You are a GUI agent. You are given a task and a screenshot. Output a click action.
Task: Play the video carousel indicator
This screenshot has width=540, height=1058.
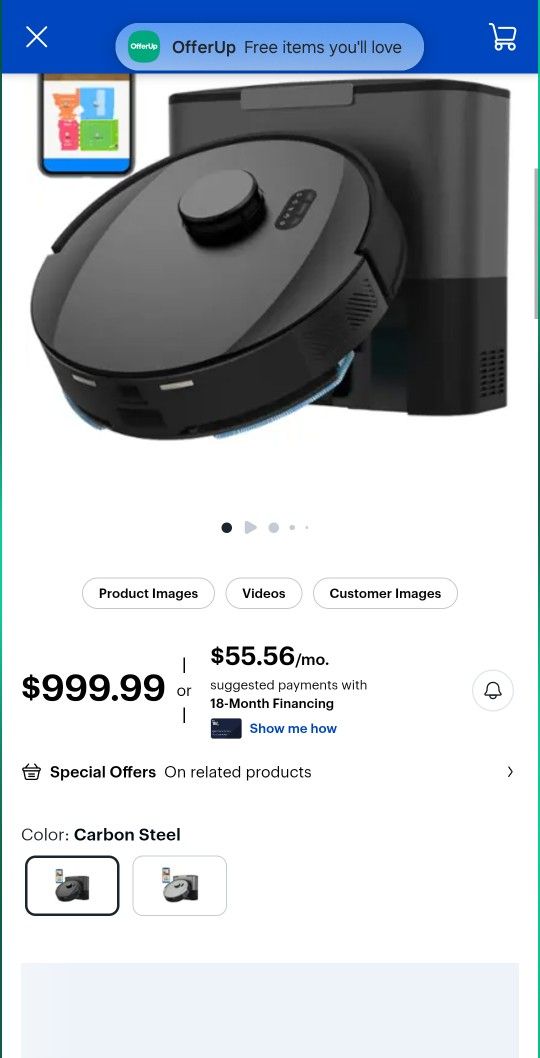pos(250,527)
